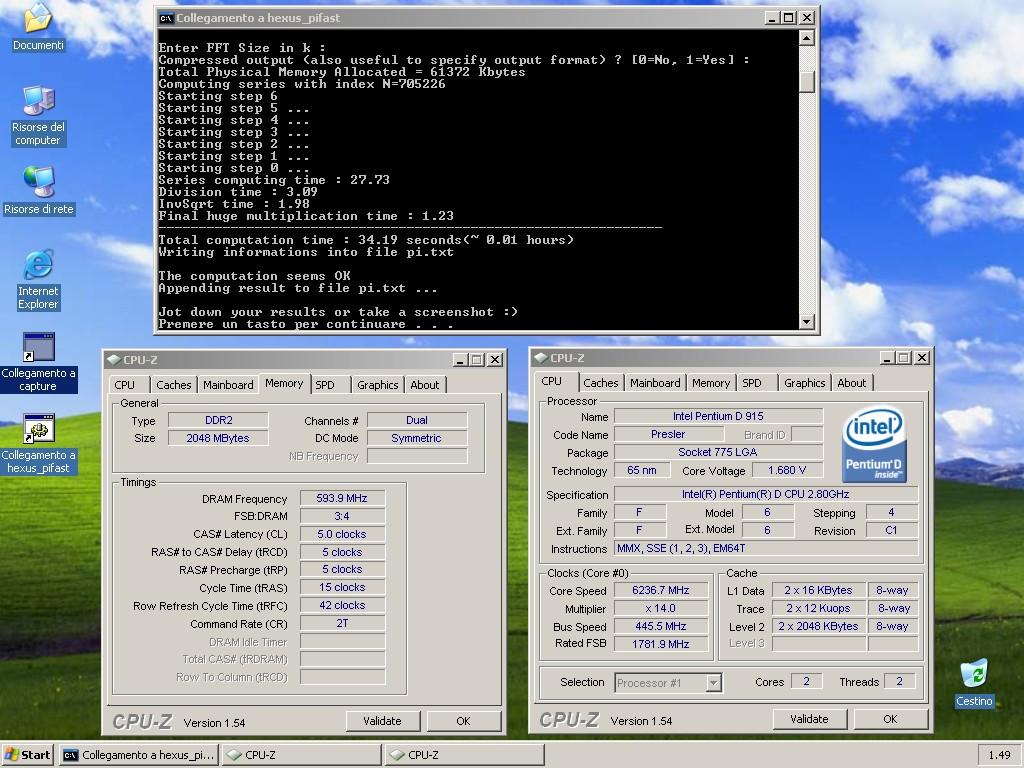Click the memory Type DDR2 field
This screenshot has height=768, width=1024.
[218, 420]
